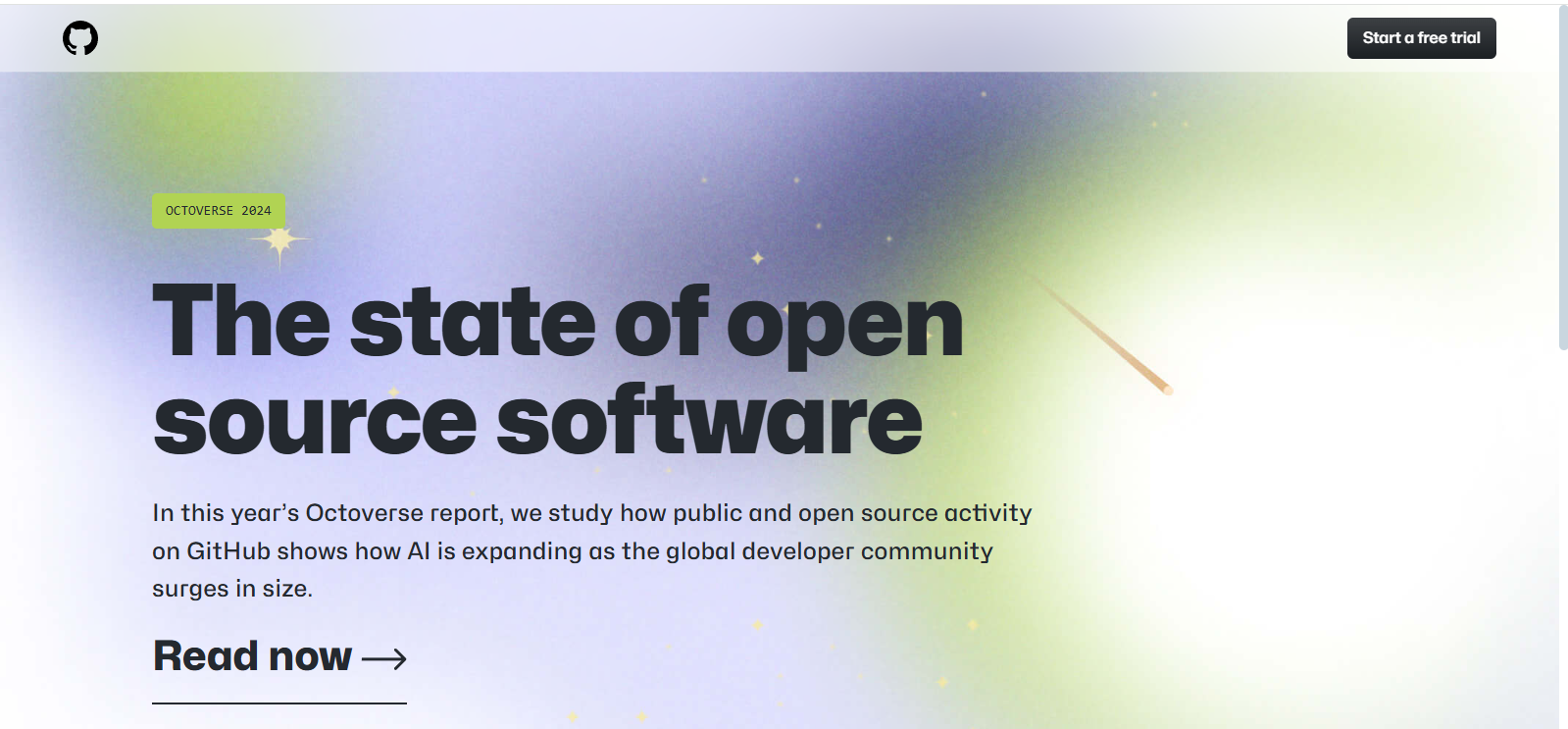This screenshot has width=1568, height=729.
Task: Click the OCTOVERSE 2024 badge
Action: click(219, 211)
